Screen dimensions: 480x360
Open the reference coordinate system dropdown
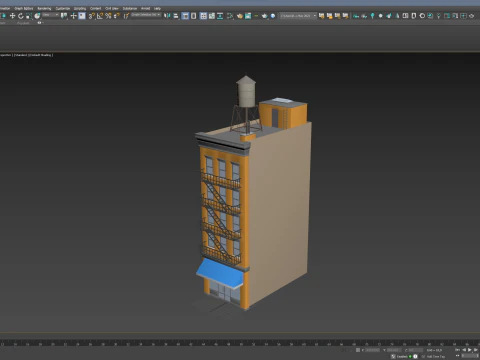50,15
